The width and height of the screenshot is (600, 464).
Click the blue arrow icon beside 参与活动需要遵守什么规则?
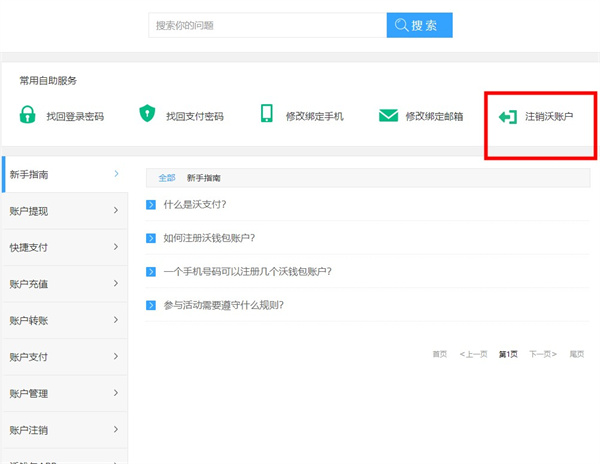151,305
